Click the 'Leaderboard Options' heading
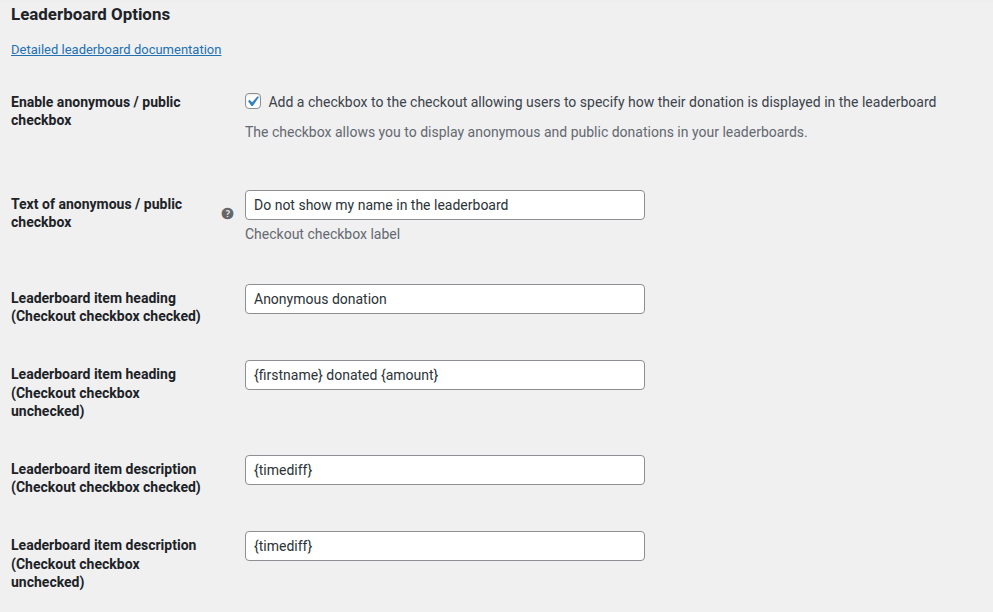Image resolution: width=993 pixels, height=612 pixels. point(90,14)
